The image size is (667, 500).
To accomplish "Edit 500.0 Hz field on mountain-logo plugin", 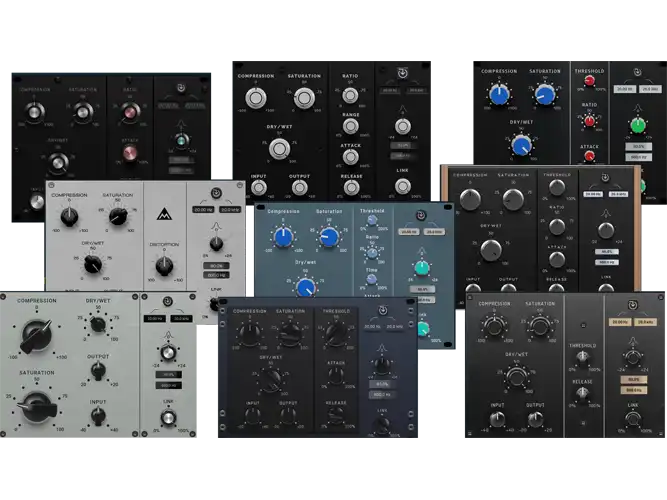I will click(x=217, y=275).
